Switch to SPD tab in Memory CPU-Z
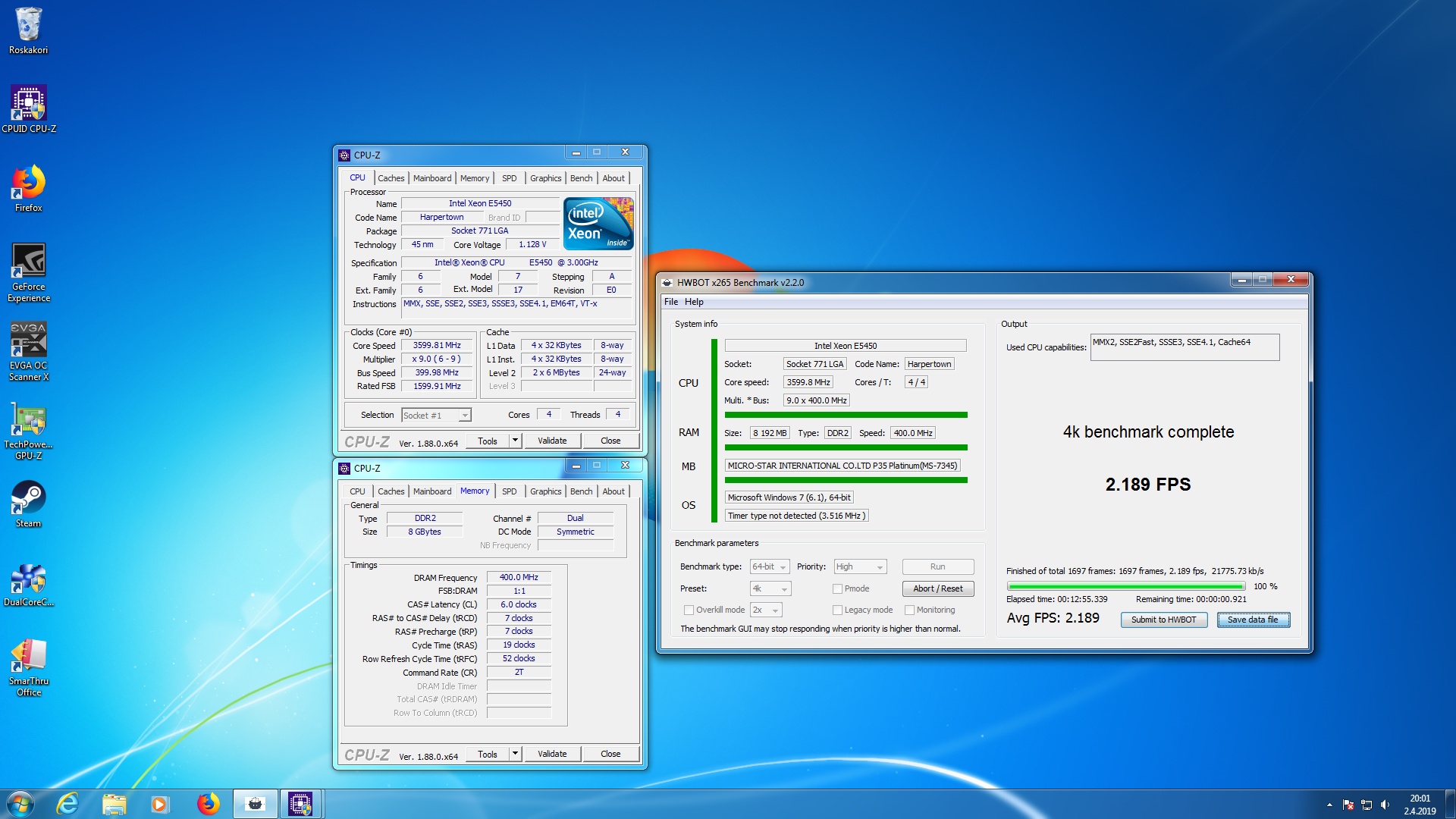Viewport: 1456px width, 819px height. pos(510,491)
